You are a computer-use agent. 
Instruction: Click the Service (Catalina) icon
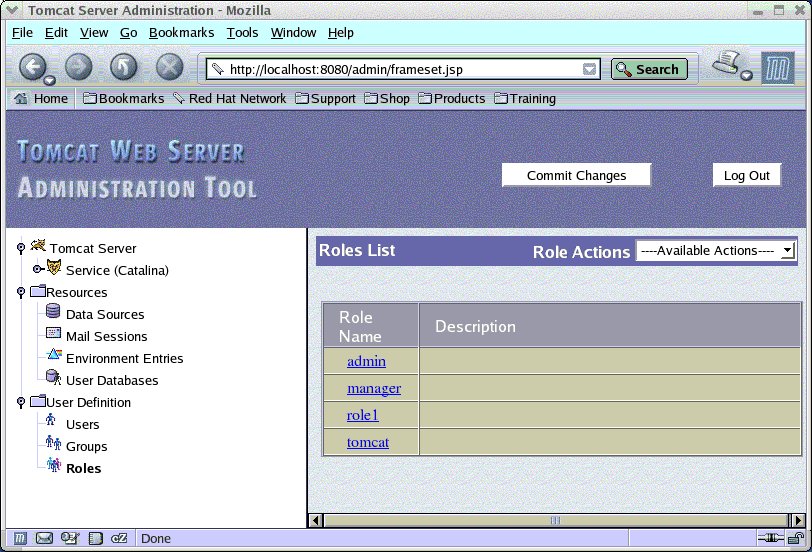54,267
